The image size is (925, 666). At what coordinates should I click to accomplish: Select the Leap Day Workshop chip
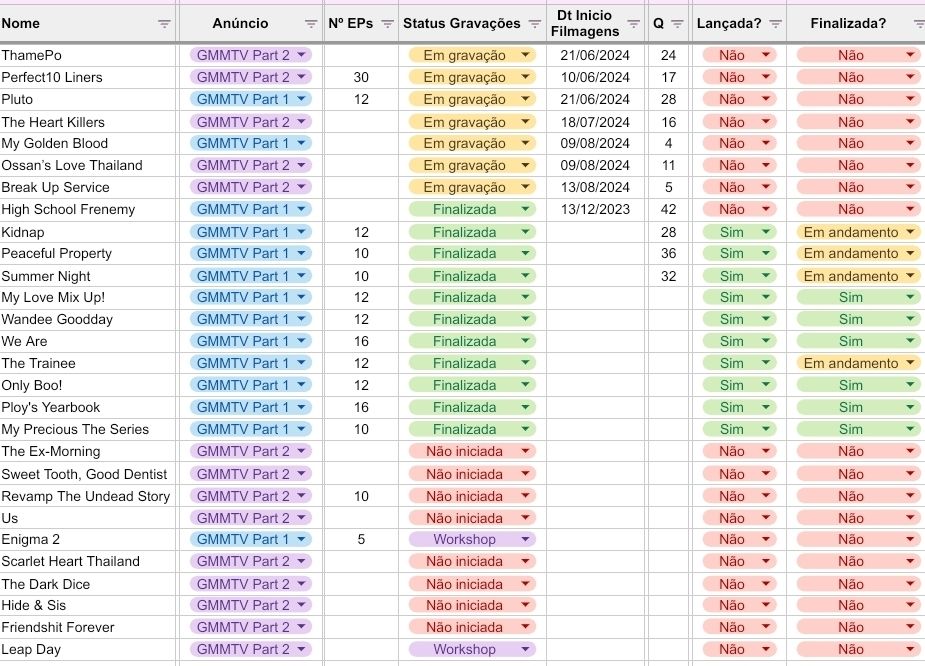point(472,649)
